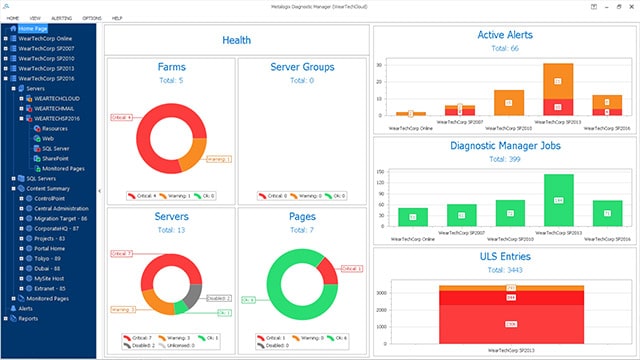640x360 pixels.
Task: Select Tokyo - 89 site
Action: [x=47, y=258]
